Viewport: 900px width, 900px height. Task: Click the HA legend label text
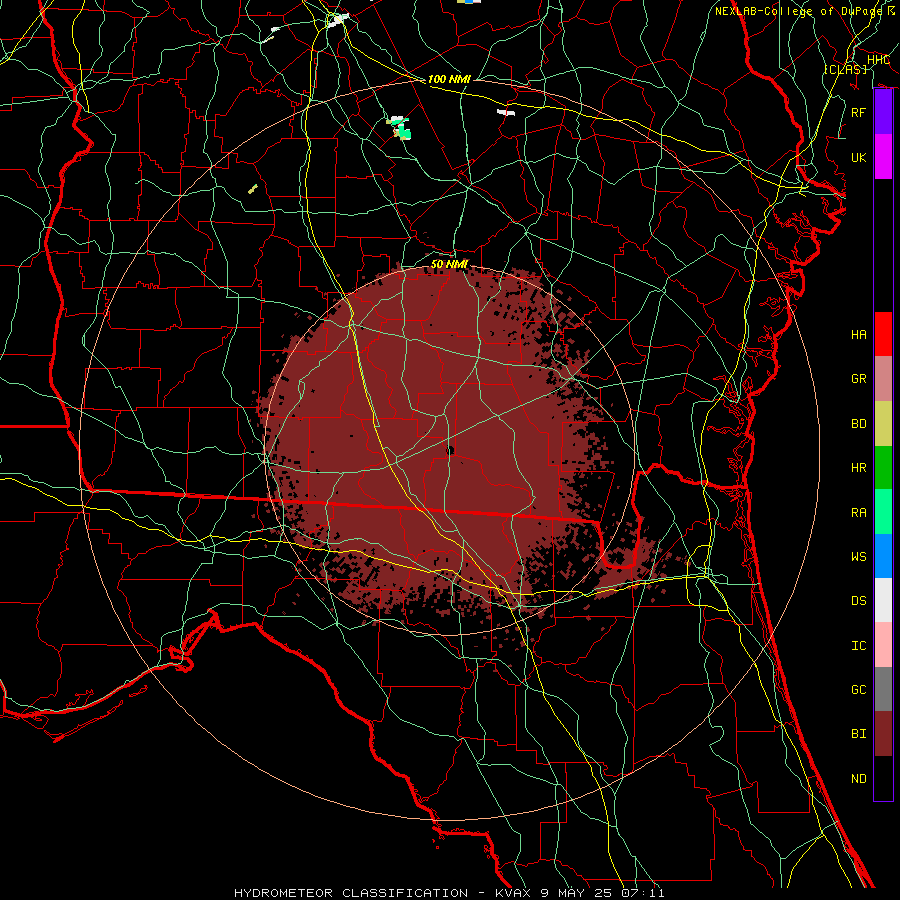(x=859, y=335)
